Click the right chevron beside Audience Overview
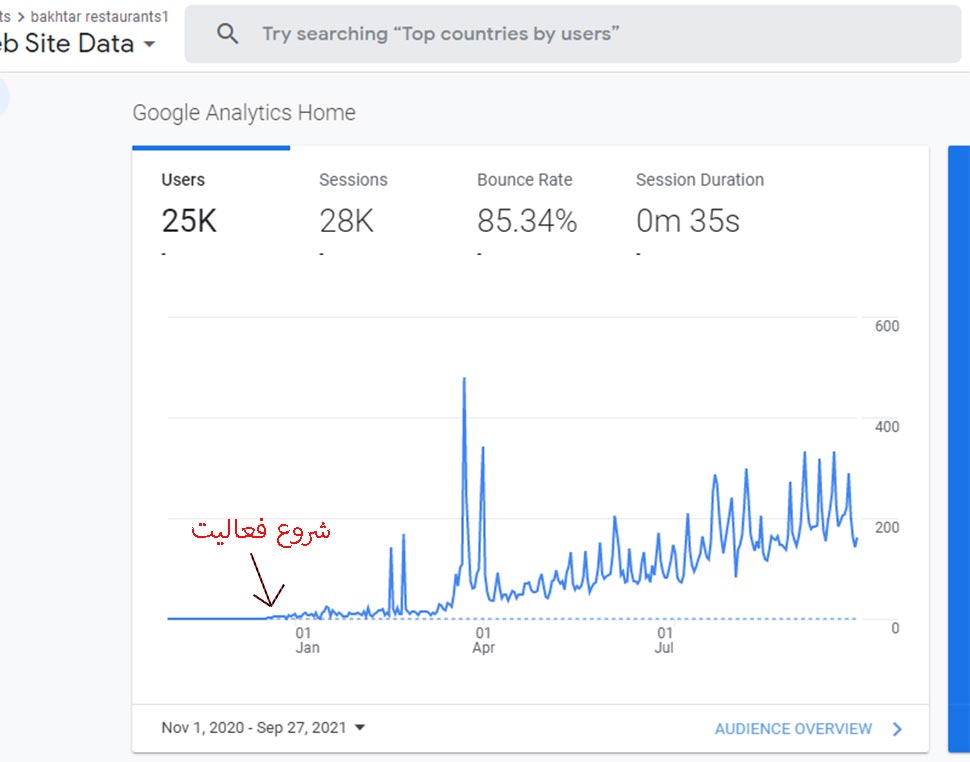Image resolution: width=970 pixels, height=762 pixels. click(x=897, y=729)
